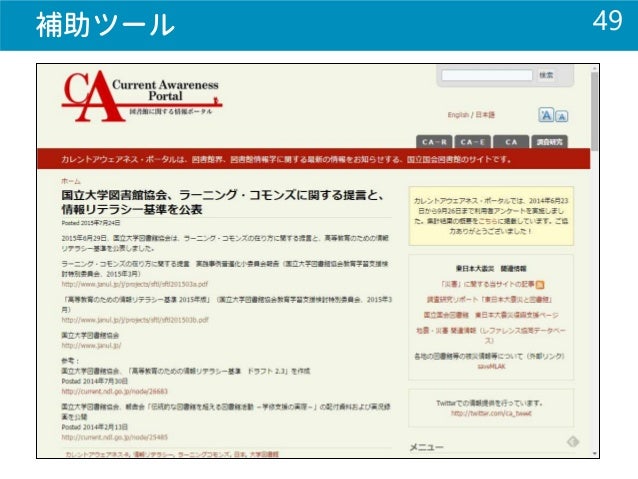Click the 東日本大震災 関連情報 heading
Image resolution: width=638 pixels, height=479 pixels.
[x=491, y=269]
